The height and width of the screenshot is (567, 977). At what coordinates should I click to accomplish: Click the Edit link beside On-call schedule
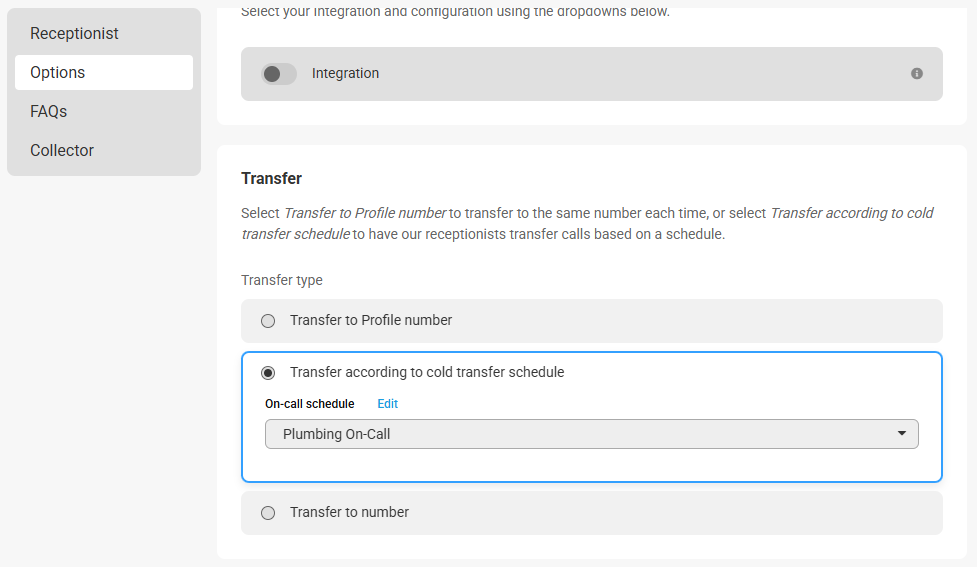click(x=388, y=404)
